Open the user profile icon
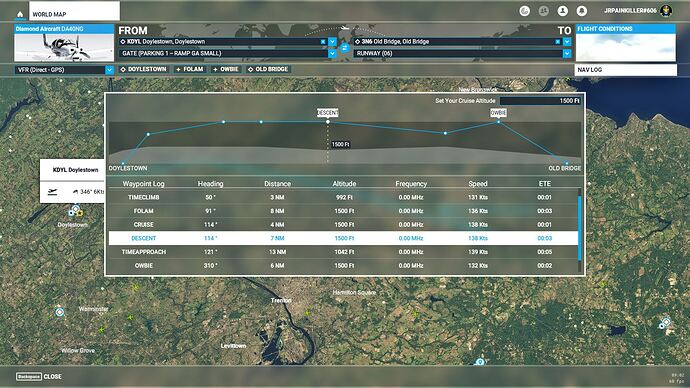 click(562, 11)
